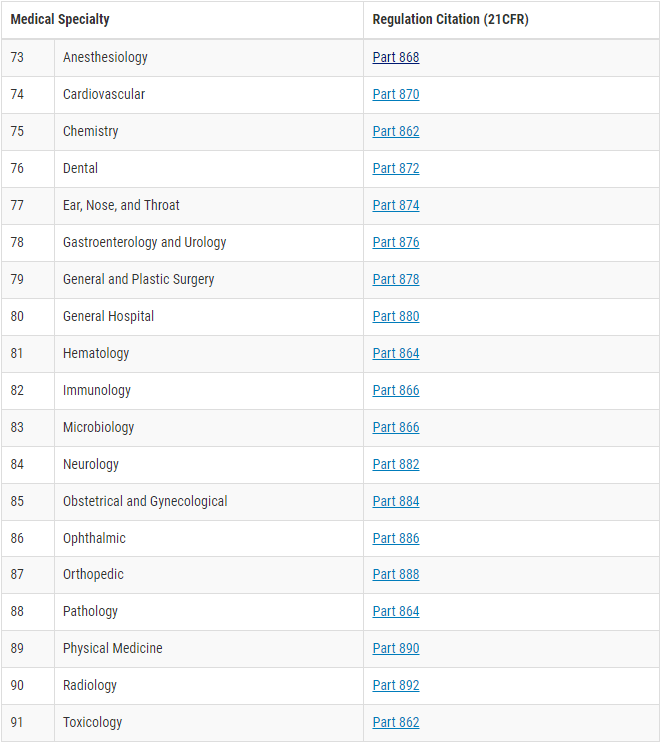
Task: Follow the Part 872 Dental link
Action: [x=396, y=168]
